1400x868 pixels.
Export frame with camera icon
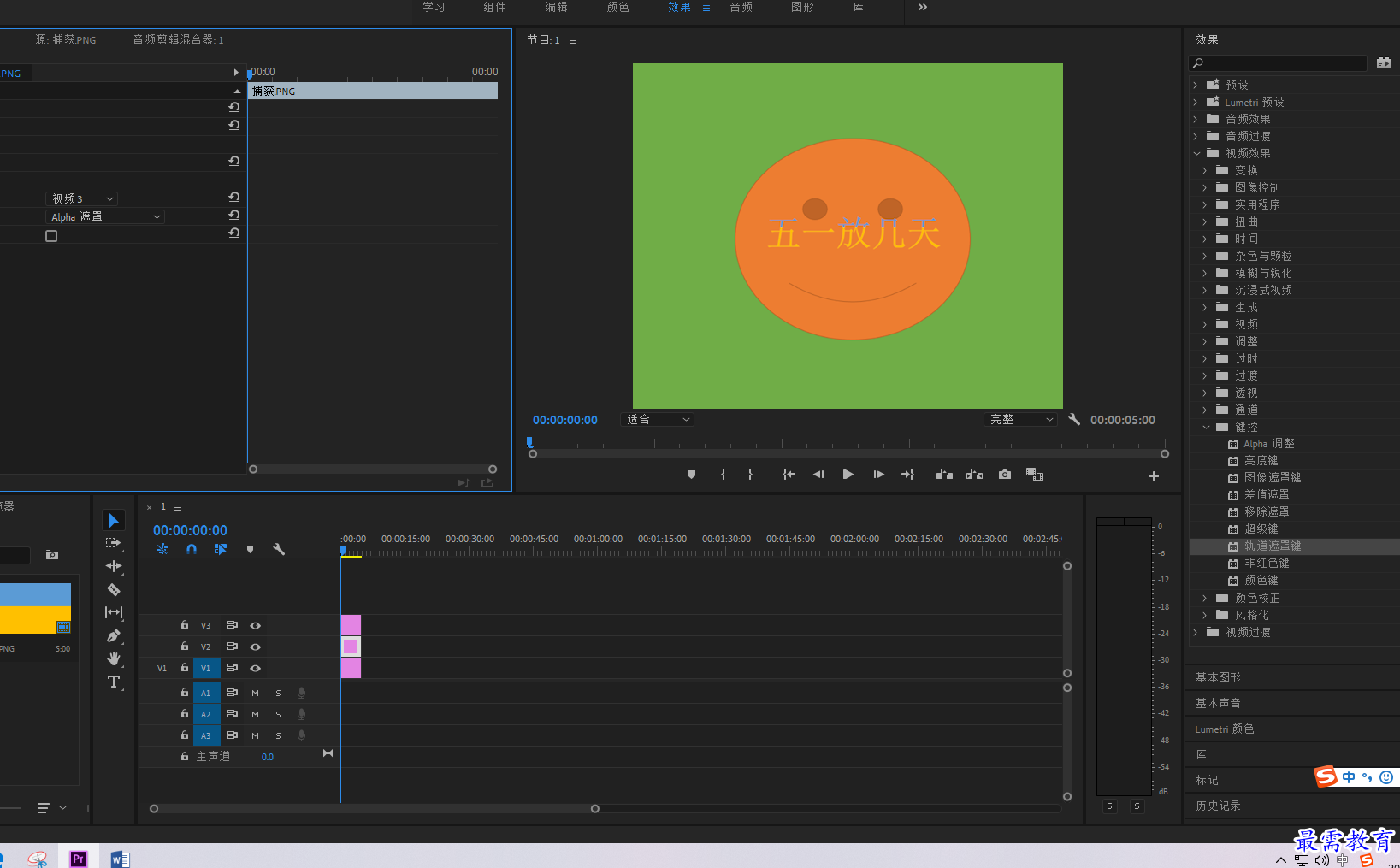(1005, 475)
